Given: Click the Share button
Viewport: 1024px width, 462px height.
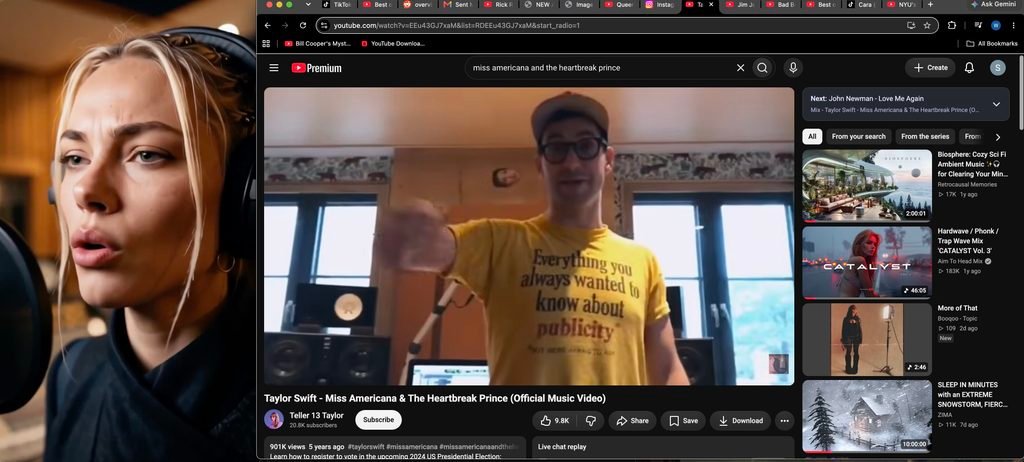Looking at the screenshot, I should [x=632, y=421].
